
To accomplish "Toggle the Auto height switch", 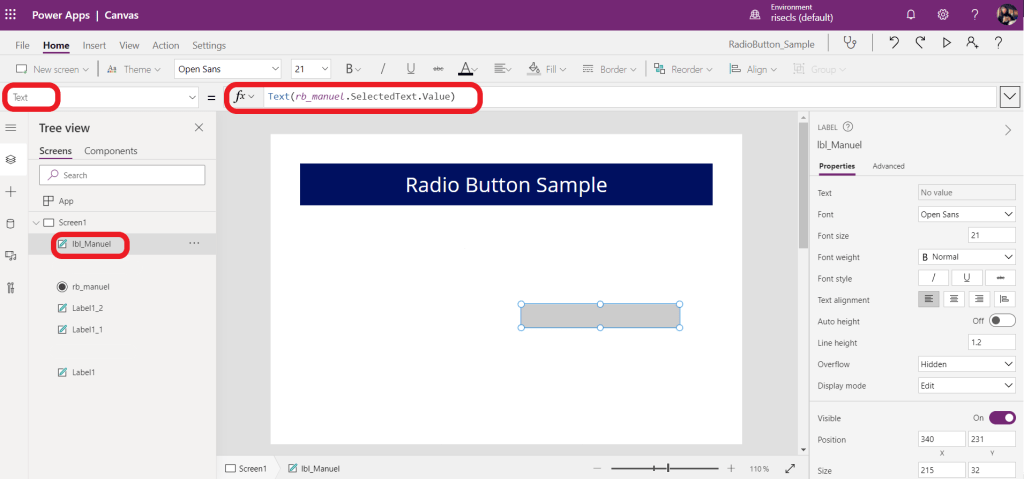I will coord(1002,321).
